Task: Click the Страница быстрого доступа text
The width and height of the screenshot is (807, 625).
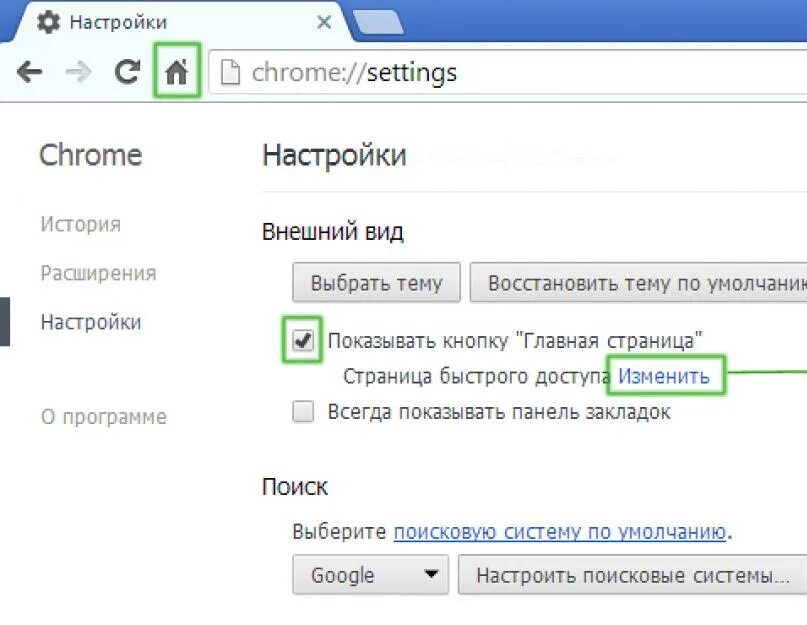Action: pyautogui.click(x=476, y=376)
